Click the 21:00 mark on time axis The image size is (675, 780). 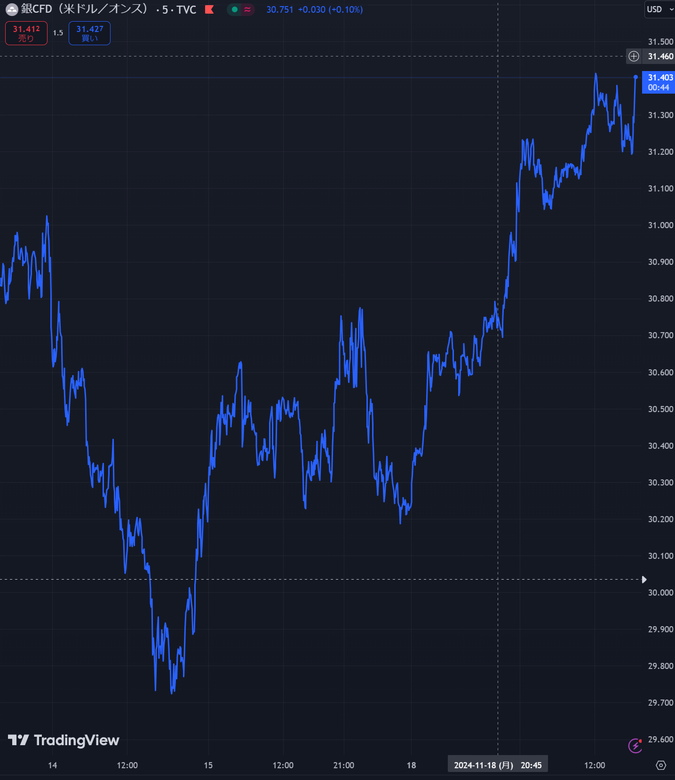click(343, 765)
